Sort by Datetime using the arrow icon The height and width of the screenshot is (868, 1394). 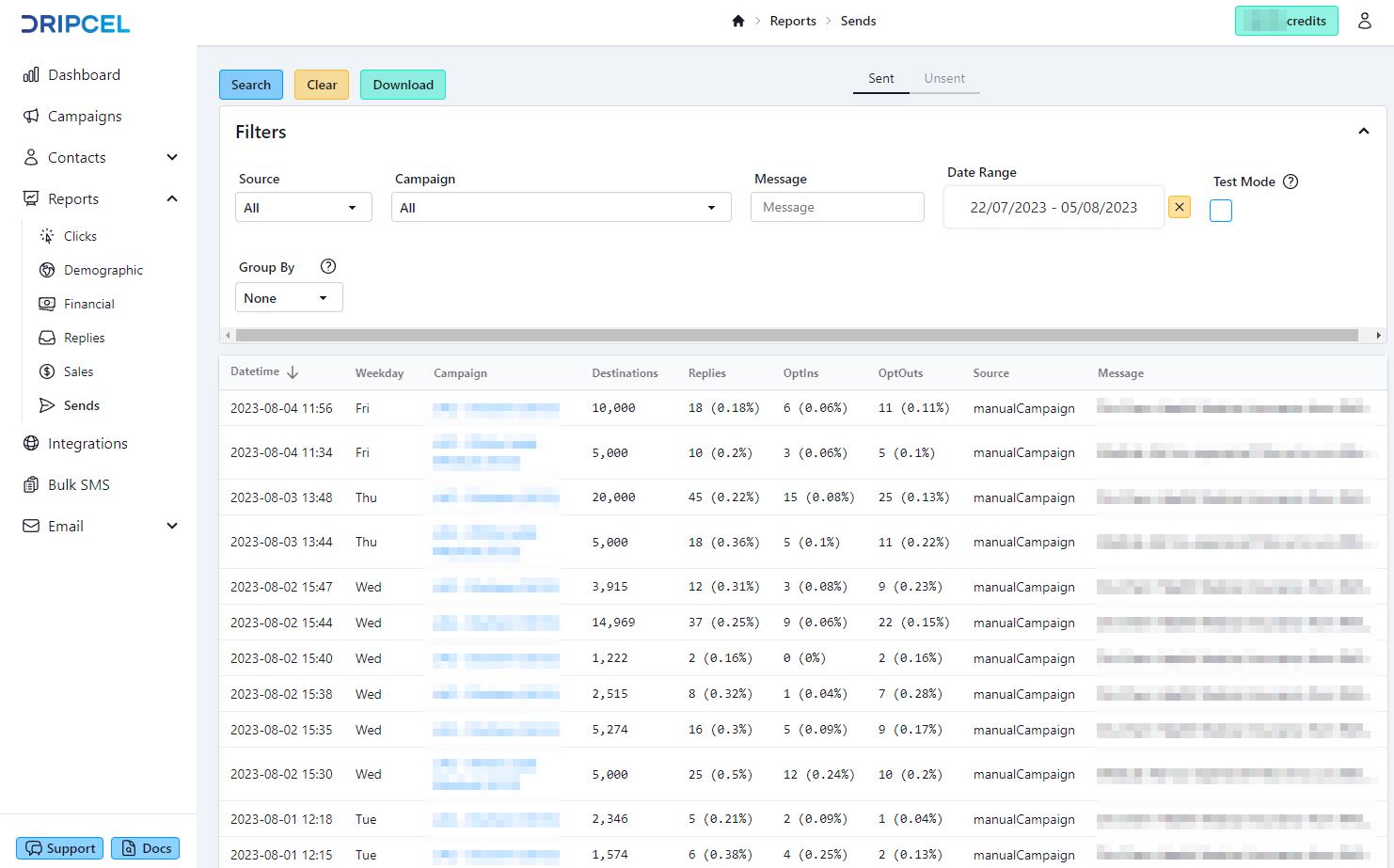coord(293,372)
